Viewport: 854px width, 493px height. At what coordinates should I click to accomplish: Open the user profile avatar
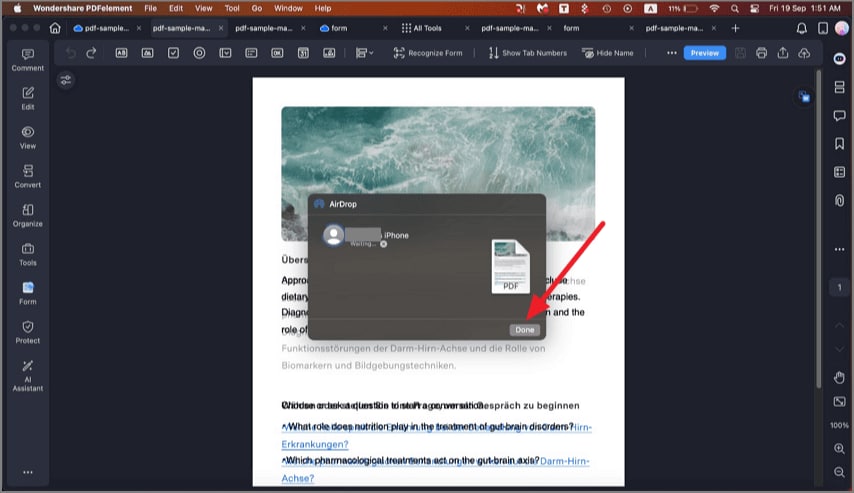pos(842,28)
